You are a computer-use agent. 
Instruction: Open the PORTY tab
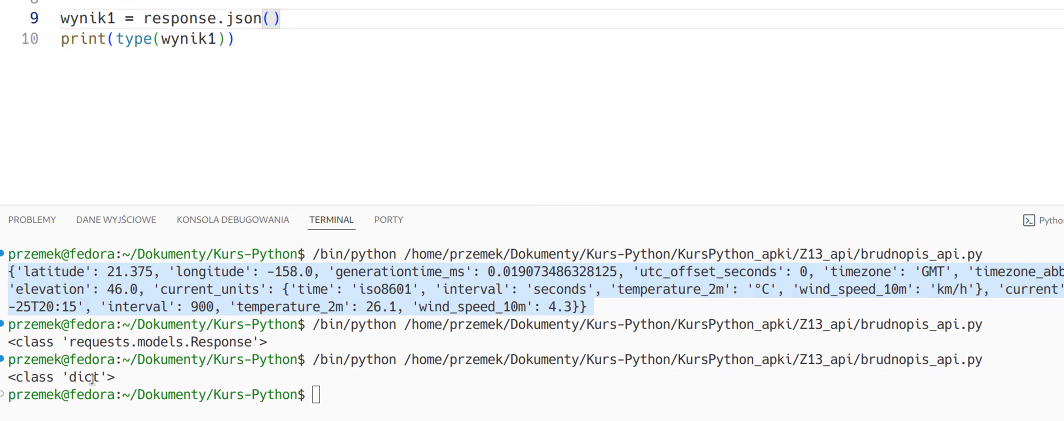[388, 220]
